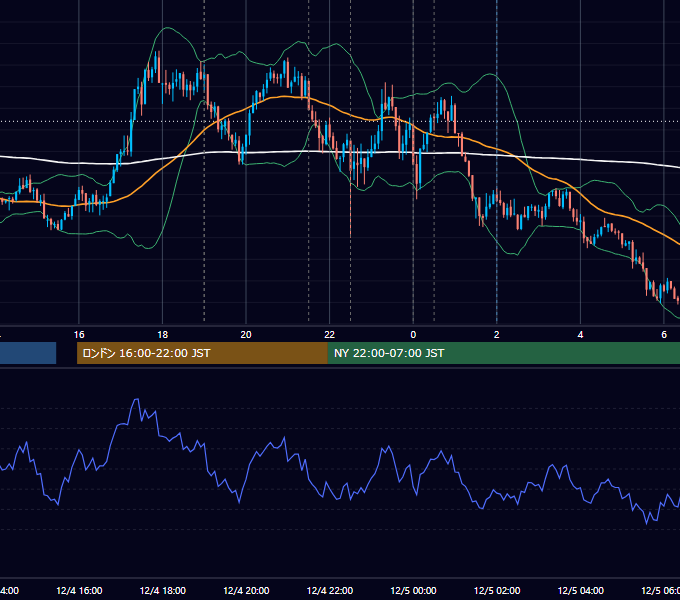Click the 22 hour label on upper time axis
The height and width of the screenshot is (600, 680).
tap(330, 335)
